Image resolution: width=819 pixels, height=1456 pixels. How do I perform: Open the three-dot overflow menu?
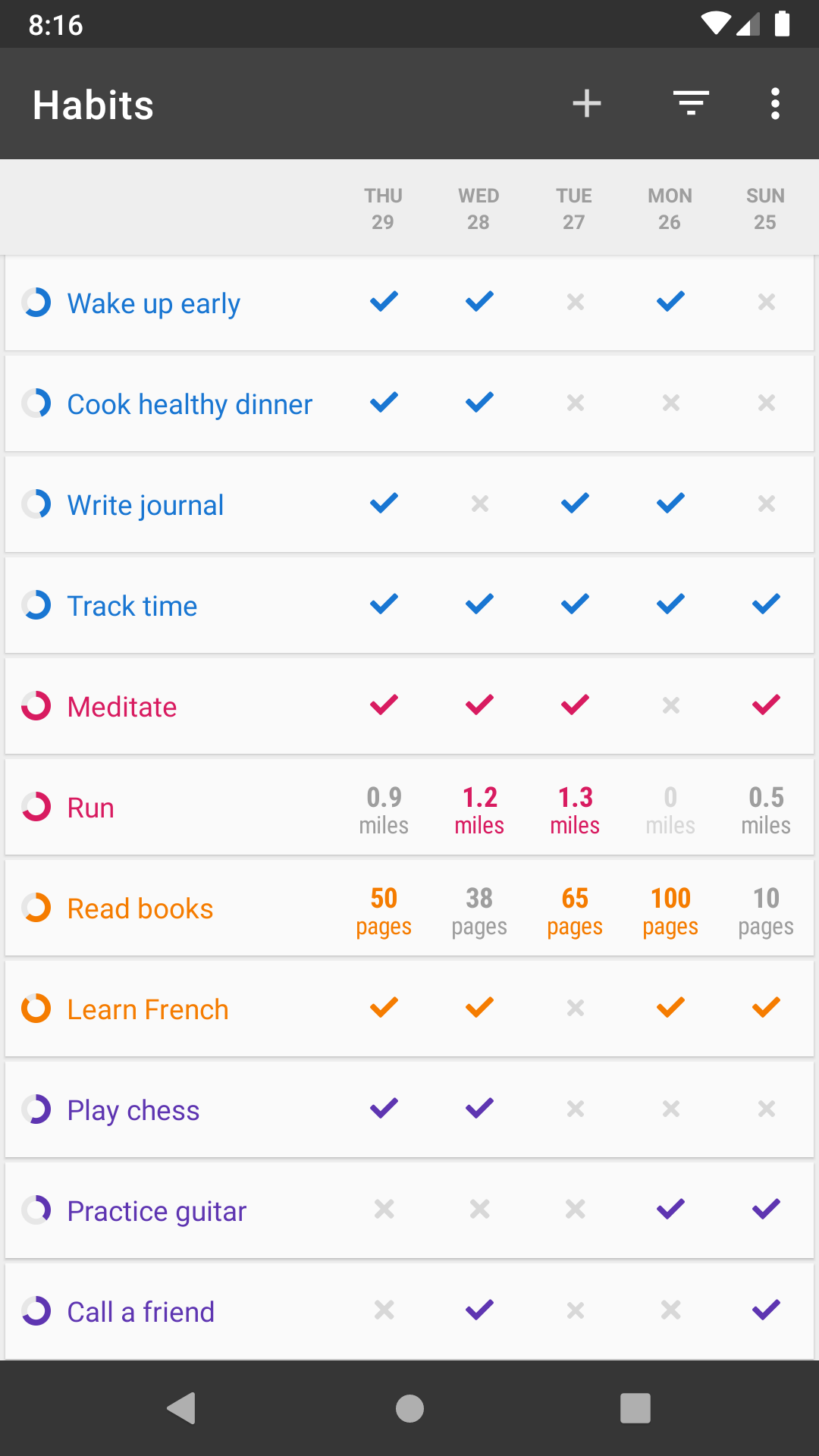point(774,104)
